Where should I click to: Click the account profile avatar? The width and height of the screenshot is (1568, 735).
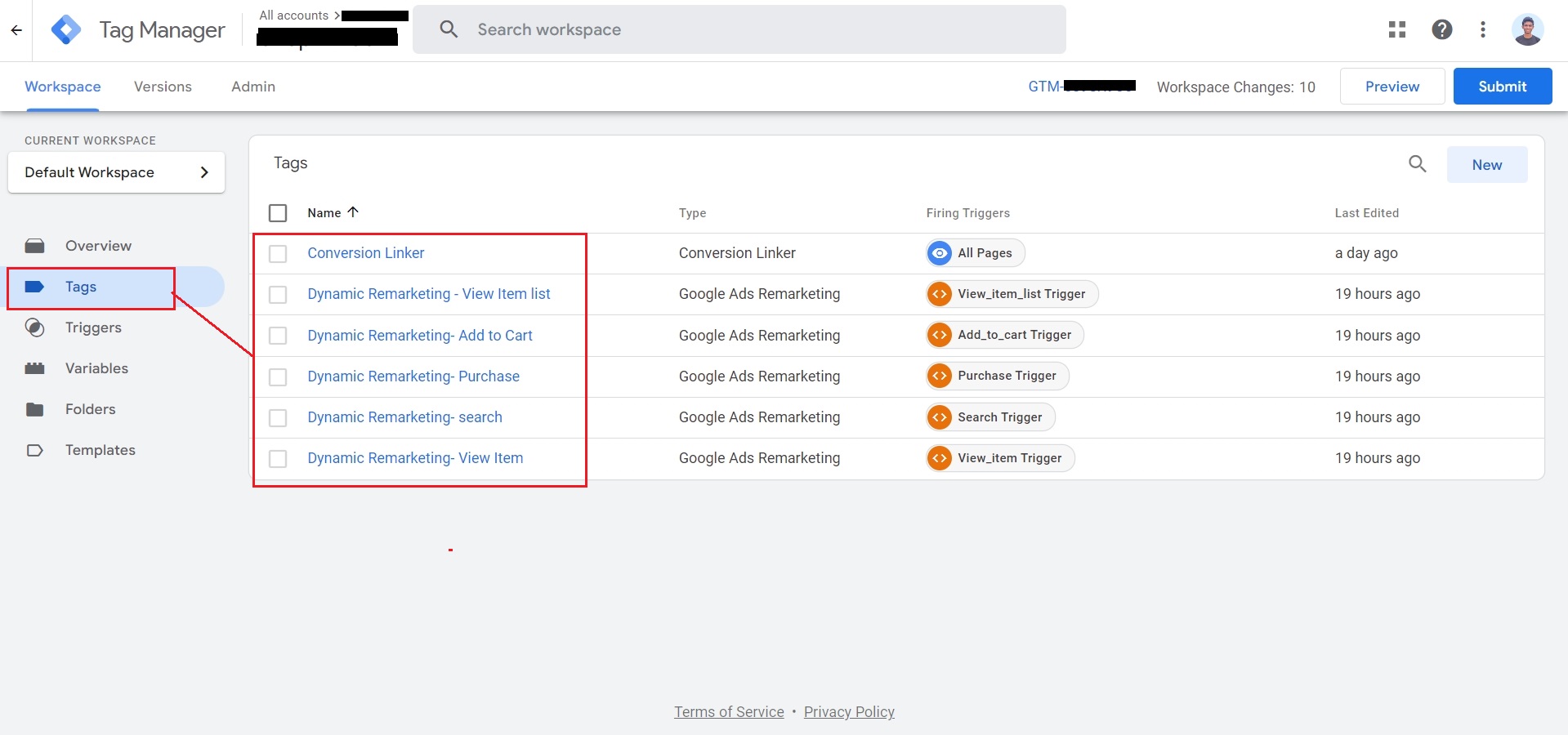point(1527,29)
